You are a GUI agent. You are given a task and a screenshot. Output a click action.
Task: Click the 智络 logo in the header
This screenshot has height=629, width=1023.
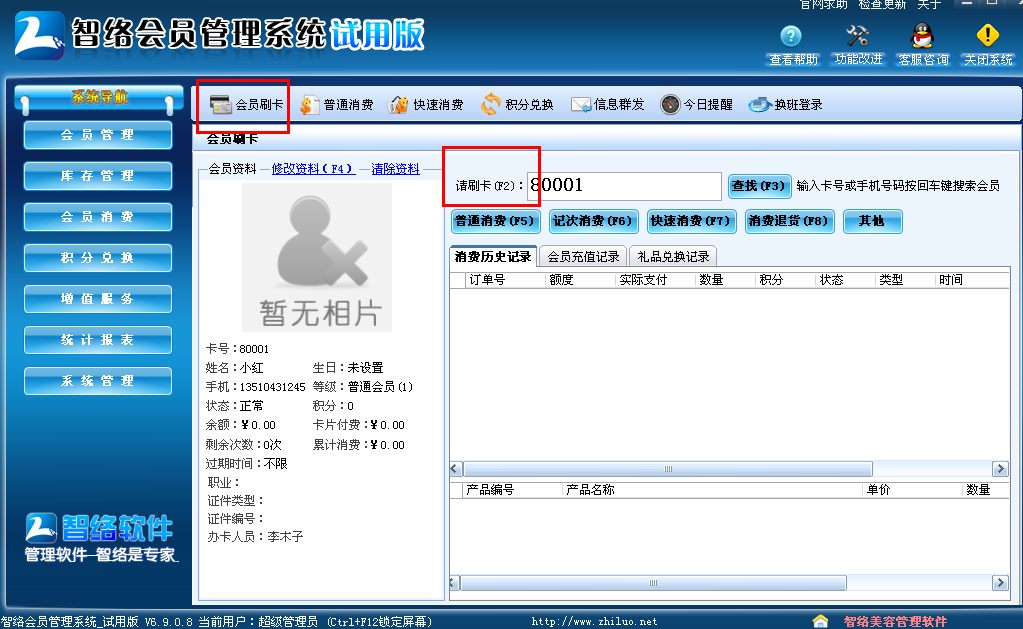[x=39, y=36]
